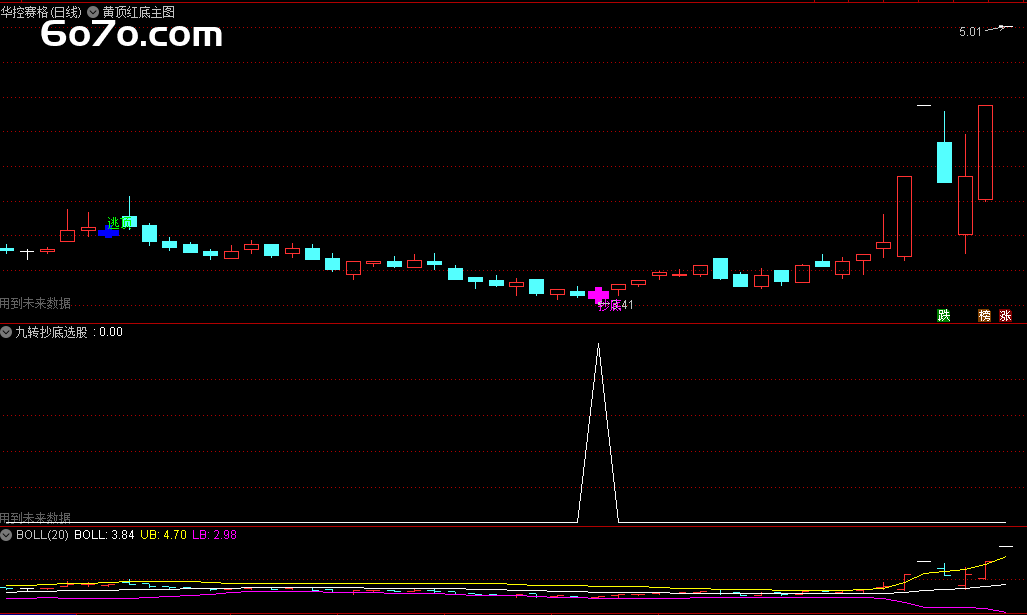Open the dropdown arrow beside 华控赛格(日线)
Viewport: 1027px width, 615px height.
(x=93, y=12)
